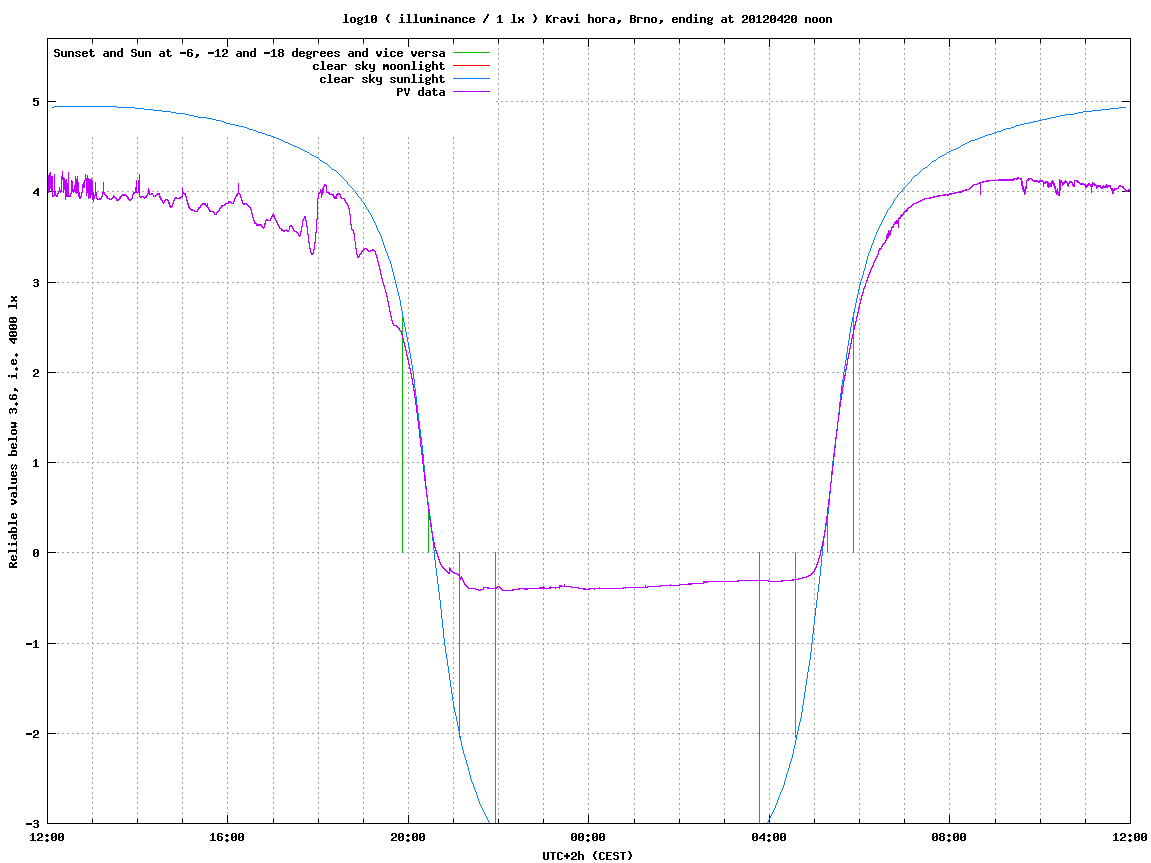1151x863 pixels.
Task: Click the y-axis tick label -1
Action: click(33, 644)
